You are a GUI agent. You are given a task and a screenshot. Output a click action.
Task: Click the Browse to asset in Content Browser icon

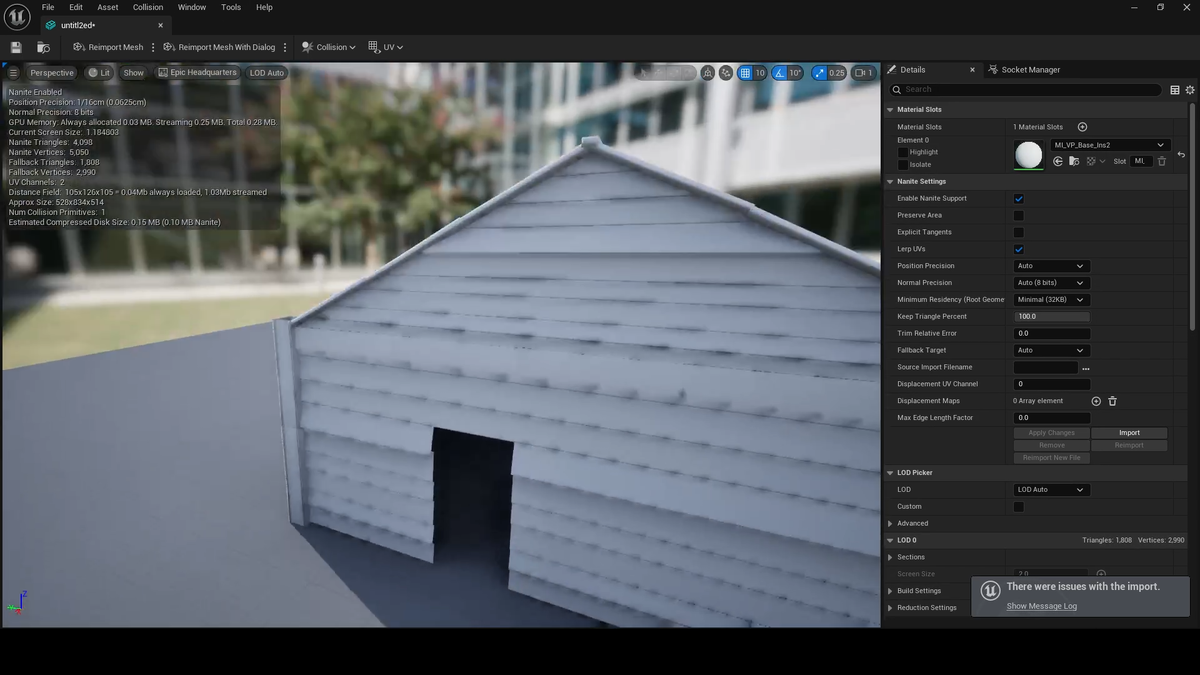[x=43, y=47]
